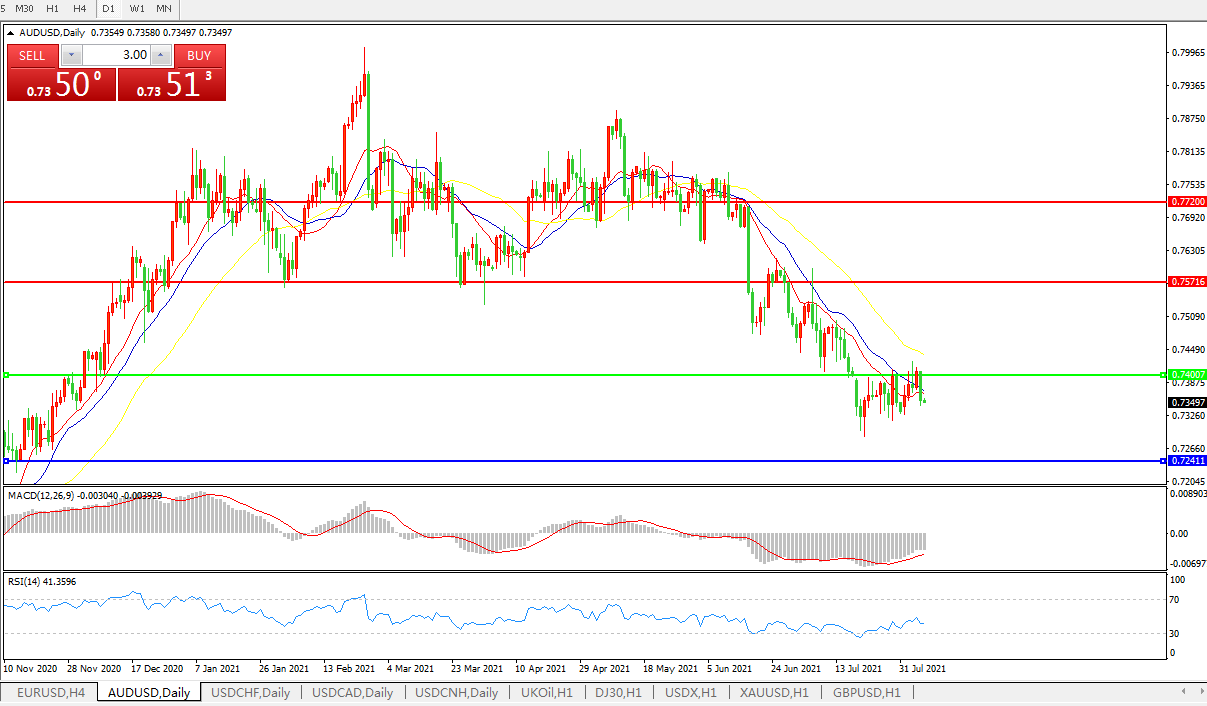This screenshot has width=1207, height=706.
Task: Open the EURUSD,H4 chart tab
Action: tap(49, 692)
